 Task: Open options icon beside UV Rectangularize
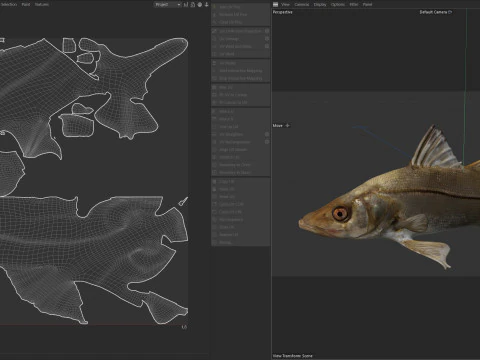[x=267, y=142]
